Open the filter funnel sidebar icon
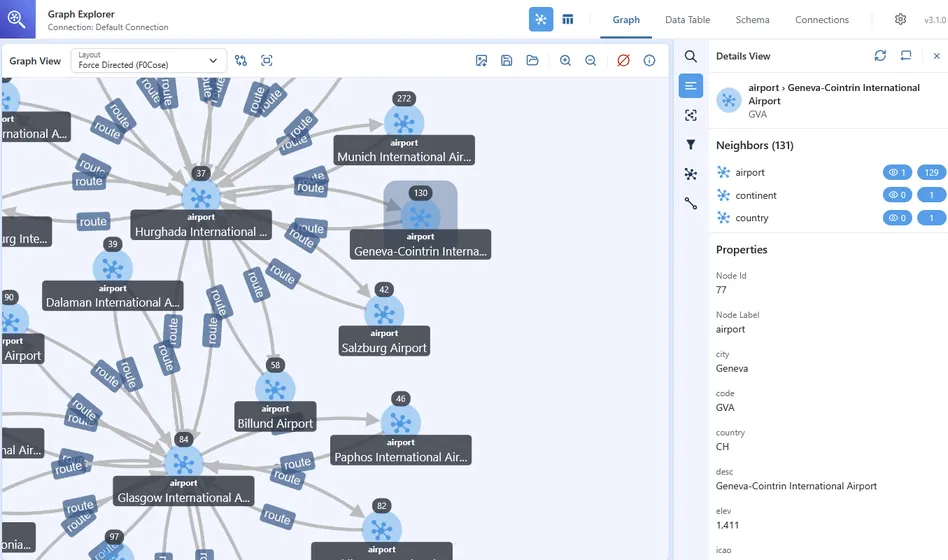 (x=690, y=145)
